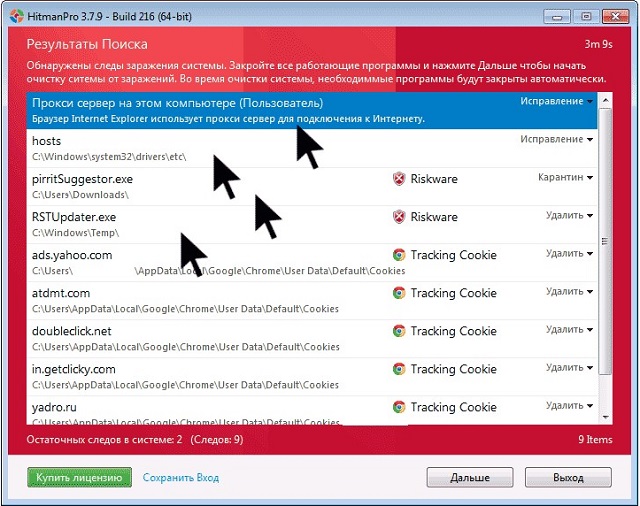Click the Остаточных следов в системе status text
640x506 pixels.
click(135, 439)
